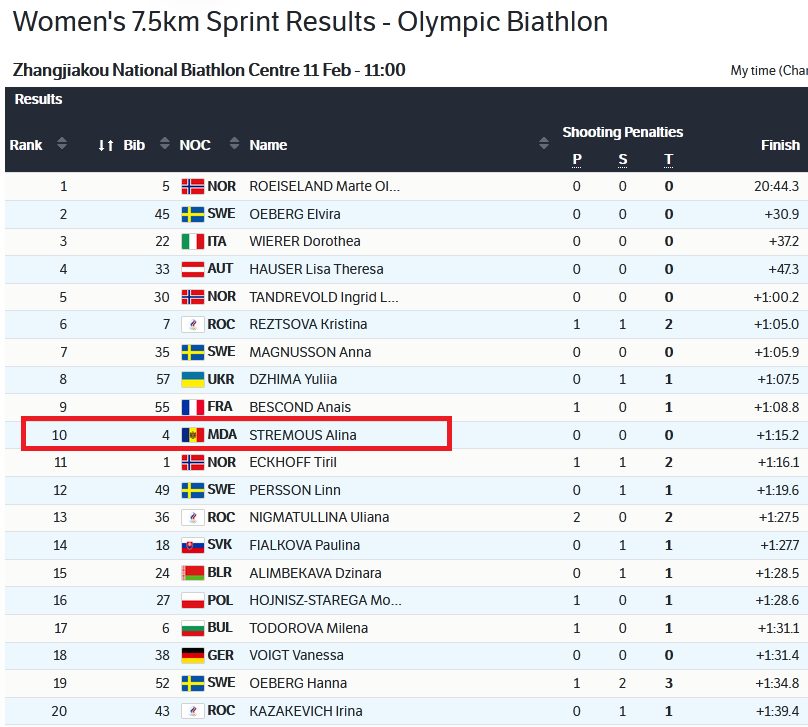Viewport: 808px width, 727px height.
Task: Click the My time timezone option
Action: (x=769, y=71)
